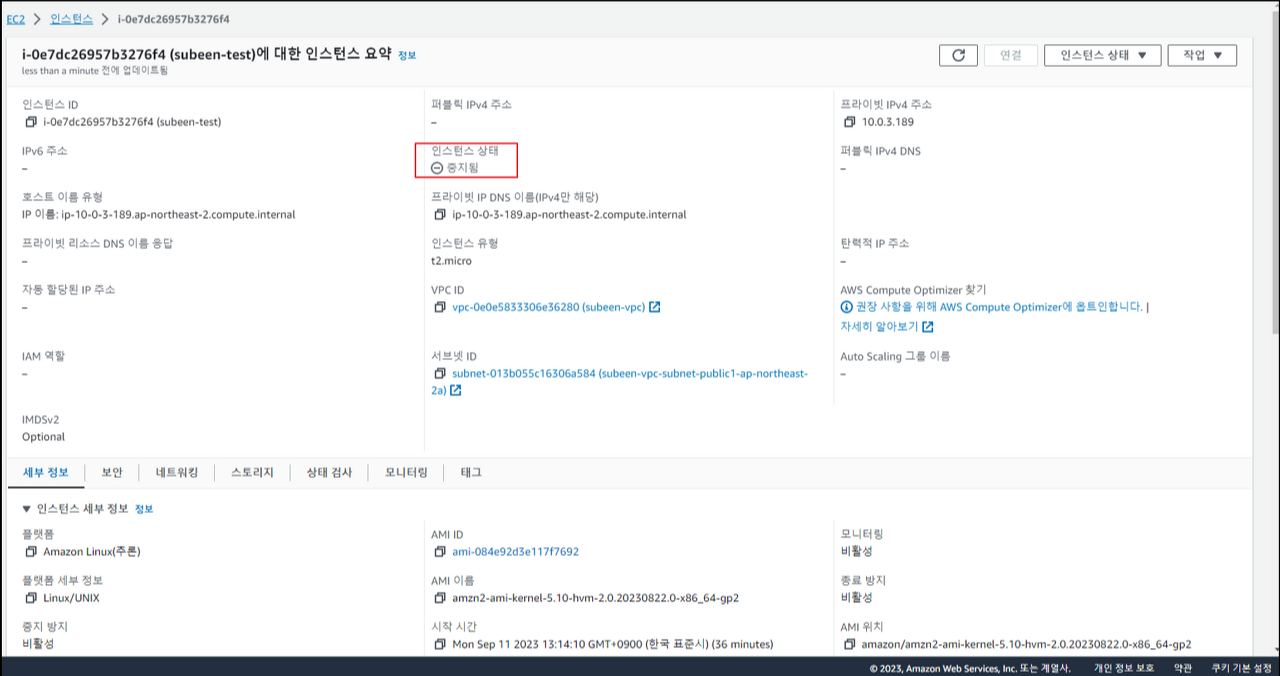Copy instance ID i-0e7dc26957b3276f4

tap(30, 122)
